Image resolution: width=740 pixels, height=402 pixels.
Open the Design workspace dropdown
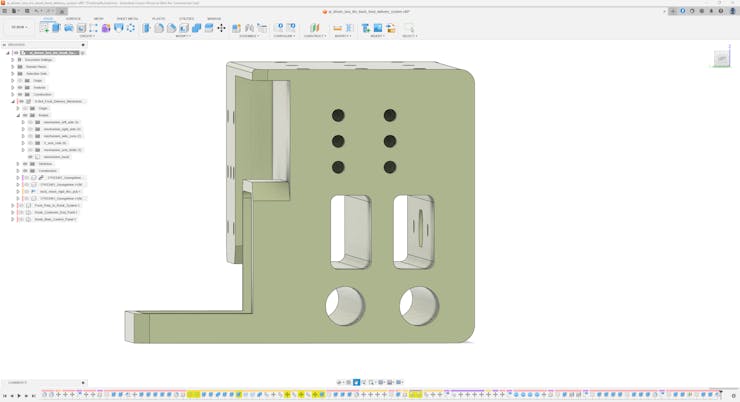(x=19, y=28)
